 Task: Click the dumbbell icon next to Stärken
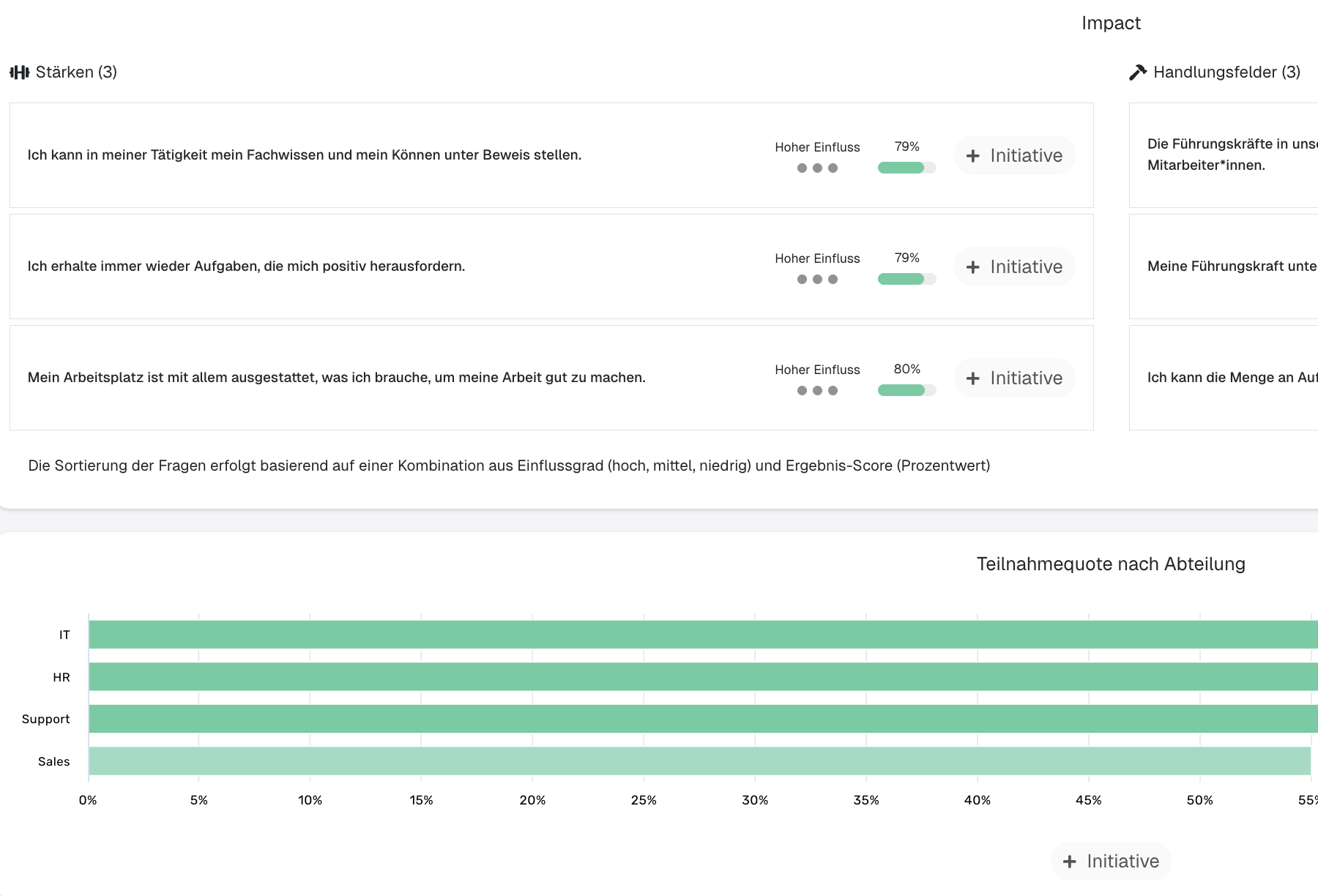[20, 72]
